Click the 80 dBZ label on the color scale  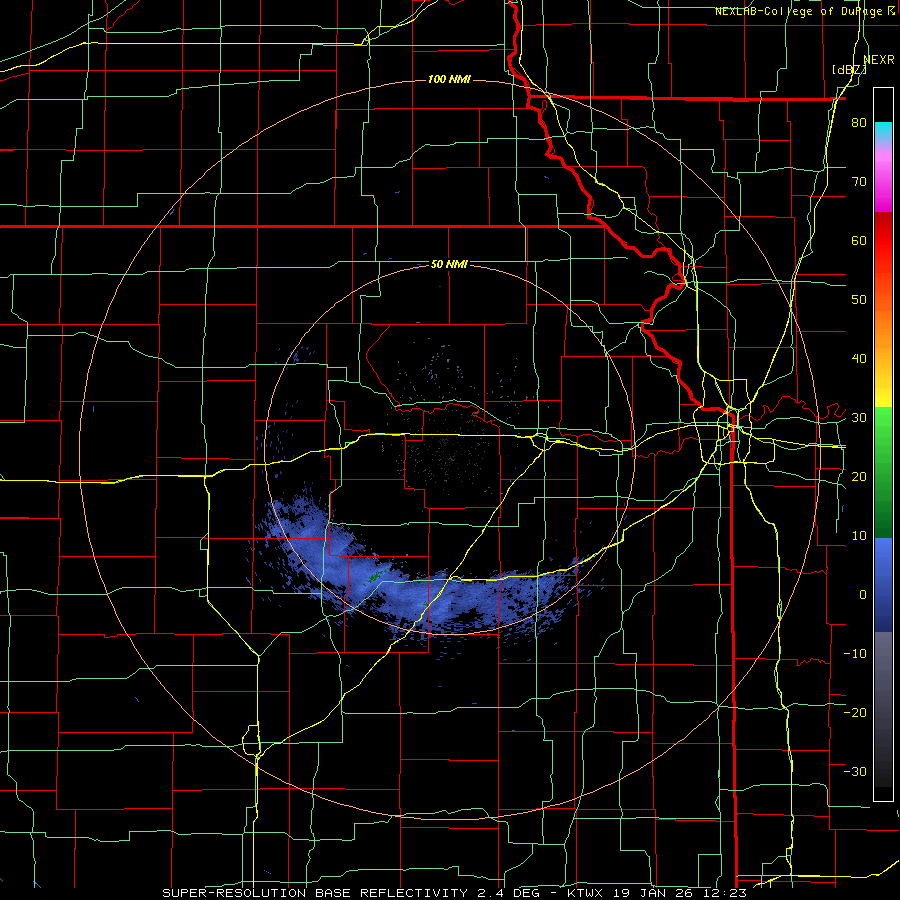tap(859, 123)
